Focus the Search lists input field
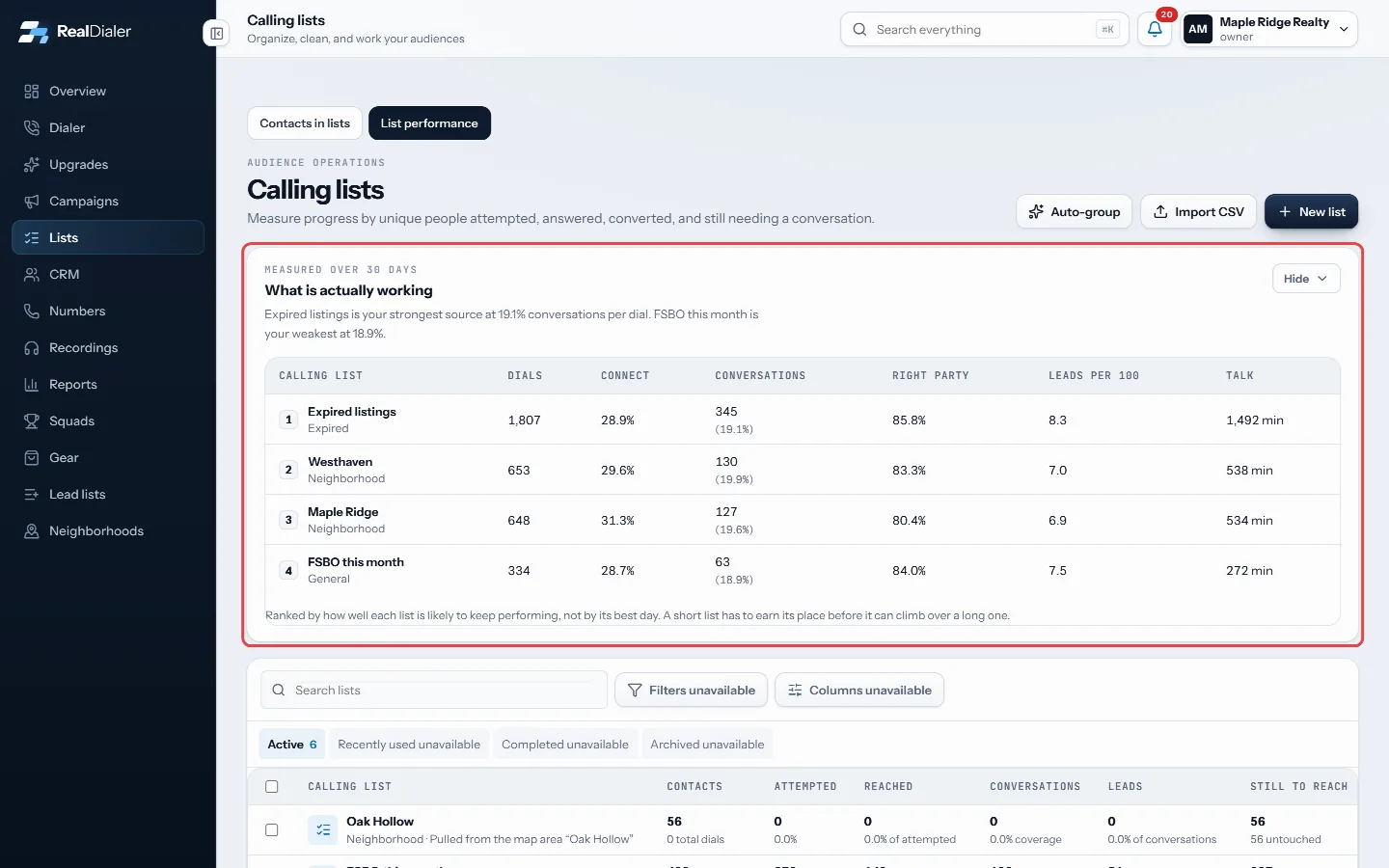The image size is (1389, 868). pos(434,690)
